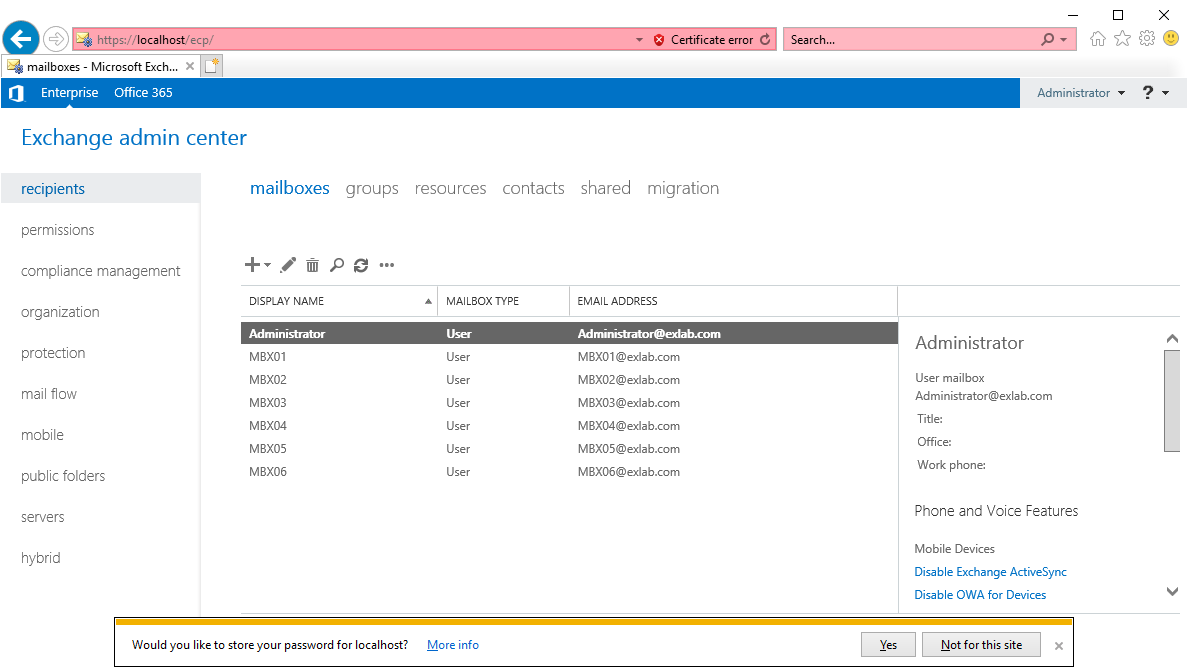The height and width of the screenshot is (668, 1188).
Task: Click the browser Back arrow button
Action: click(21, 38)
